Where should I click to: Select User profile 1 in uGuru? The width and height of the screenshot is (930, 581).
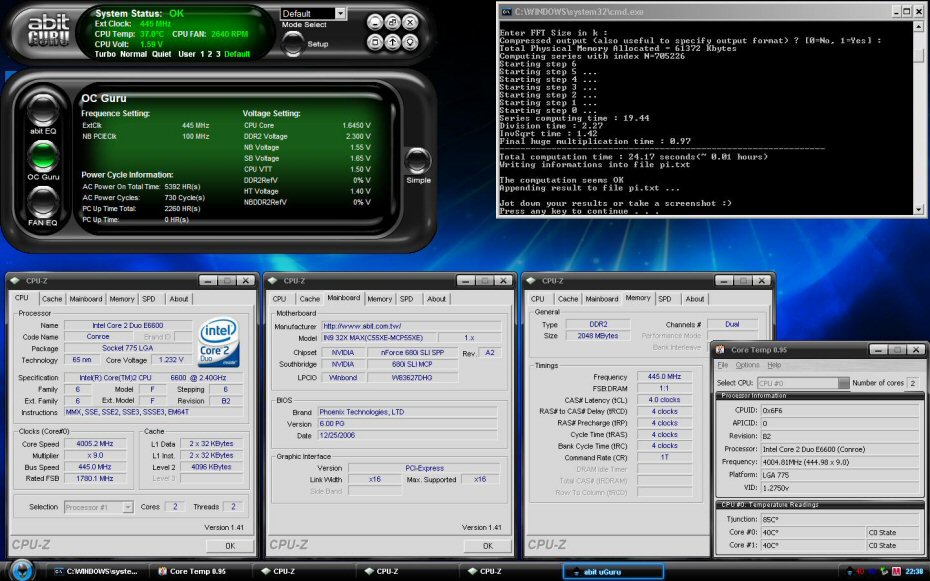click(x=203, y=54)
